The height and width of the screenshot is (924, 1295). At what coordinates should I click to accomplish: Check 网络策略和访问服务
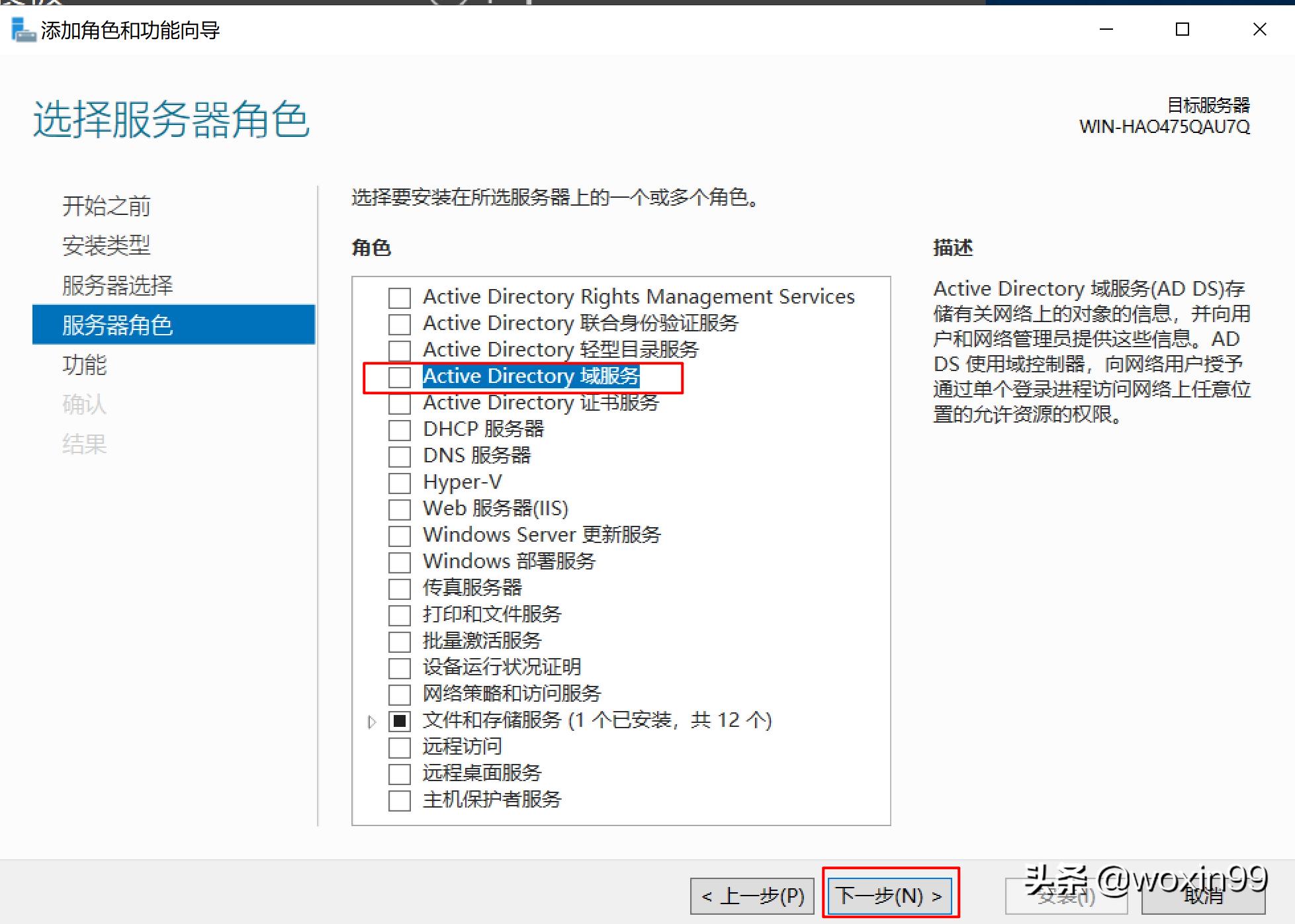(x=399, y=694)
